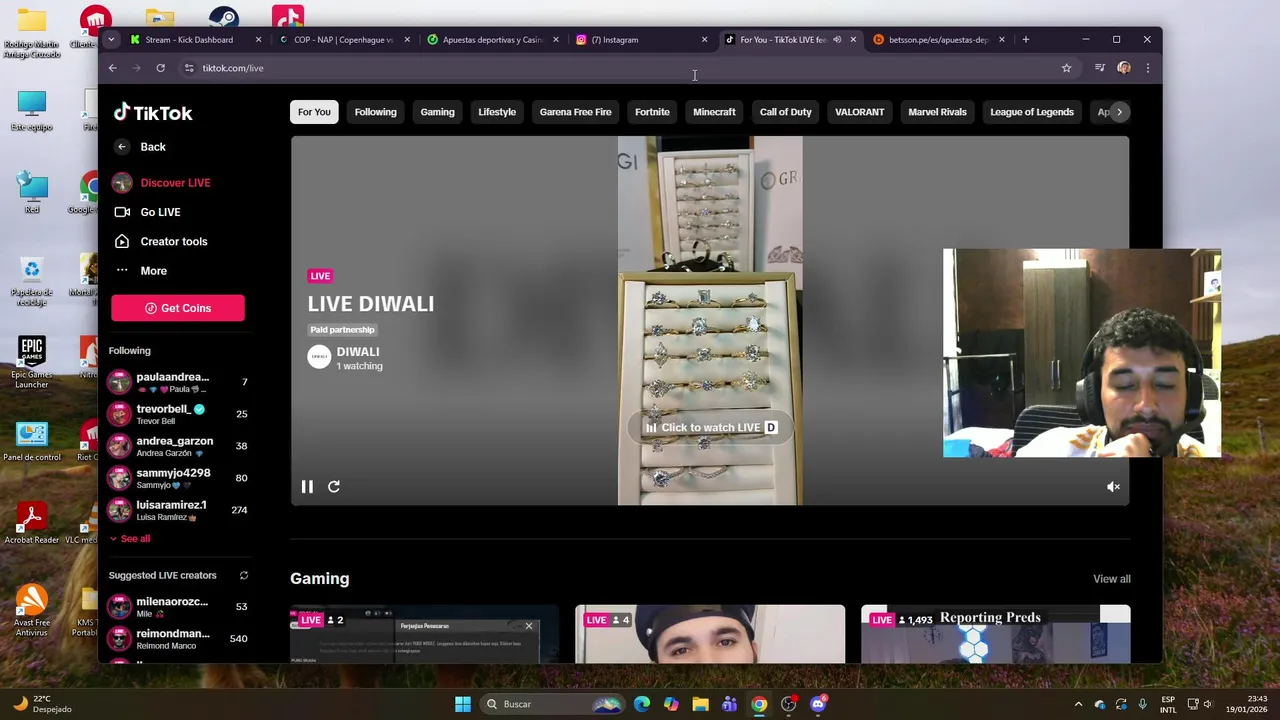Switch to Apuestas deportivas y Casino tab

click(x=492, y=40)
